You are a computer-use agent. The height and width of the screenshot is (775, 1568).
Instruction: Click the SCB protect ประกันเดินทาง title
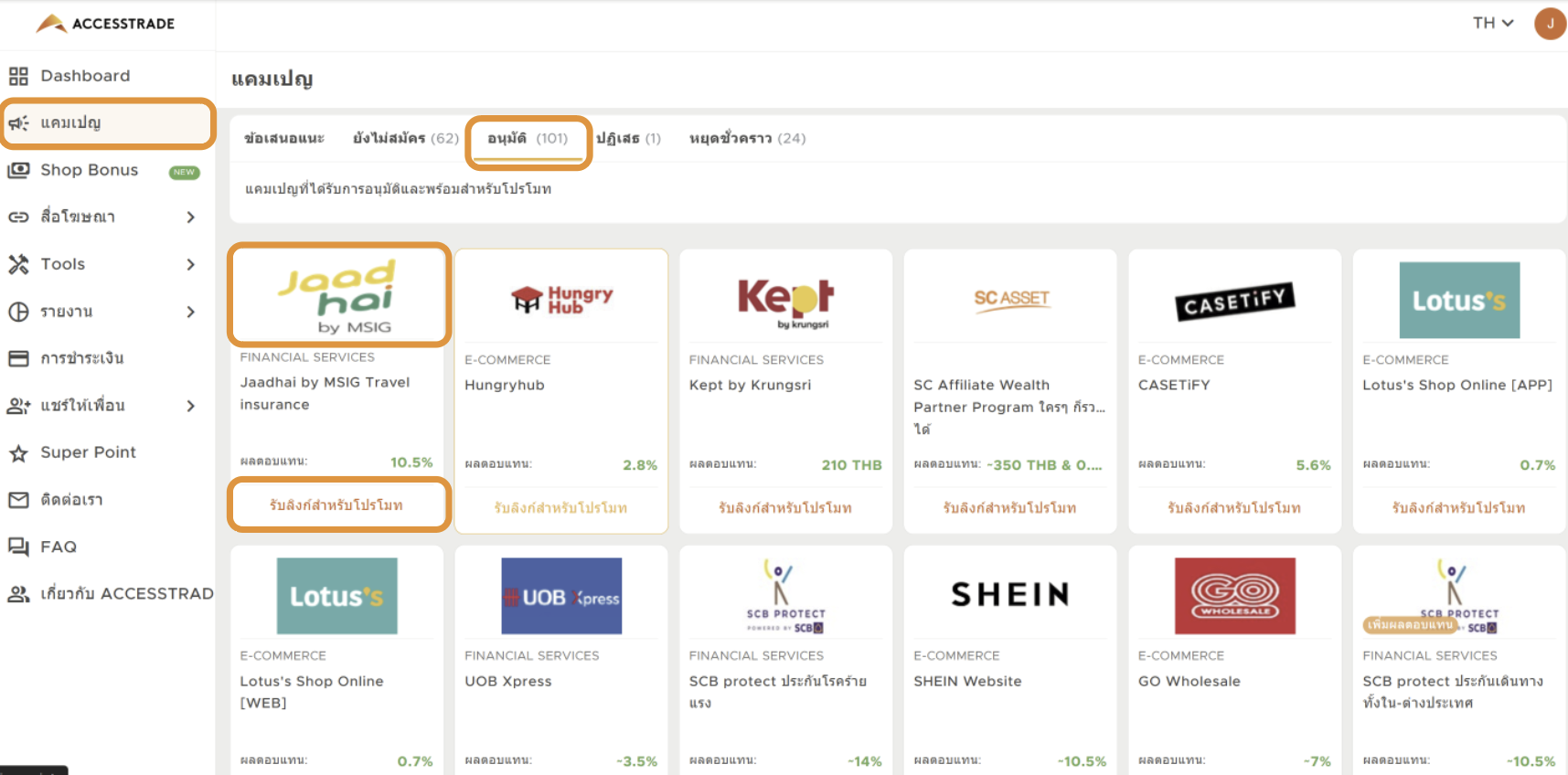coord(1453,692)
